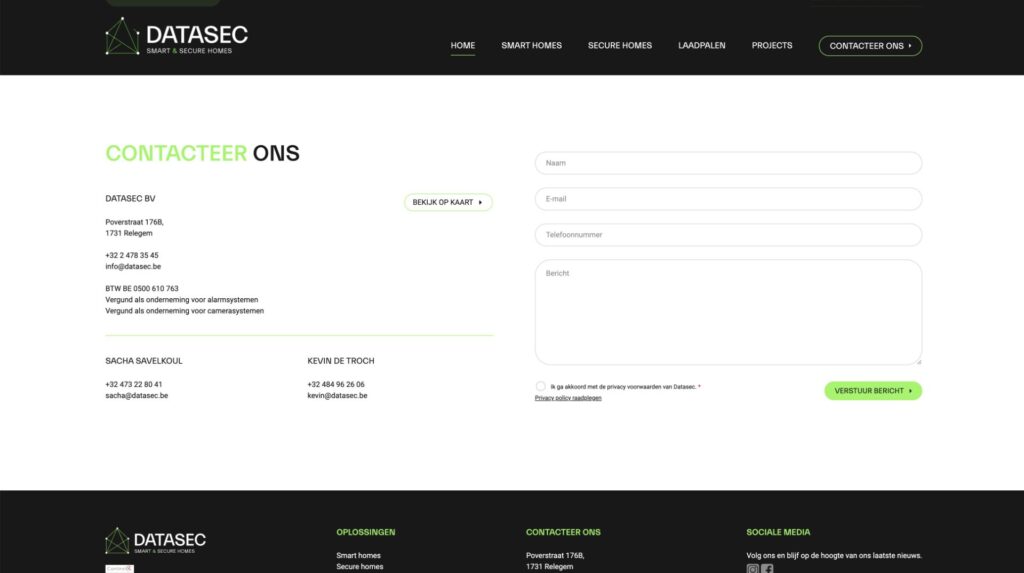The height and width of the screenshot is (573, 1024).
Task: Click the sacha@datasec.be email address
Action: point(136,396)
